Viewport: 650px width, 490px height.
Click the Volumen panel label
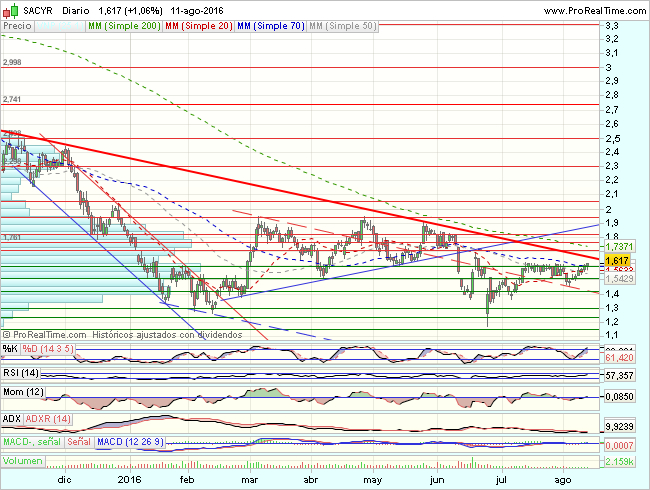click(x=23, y=461)
